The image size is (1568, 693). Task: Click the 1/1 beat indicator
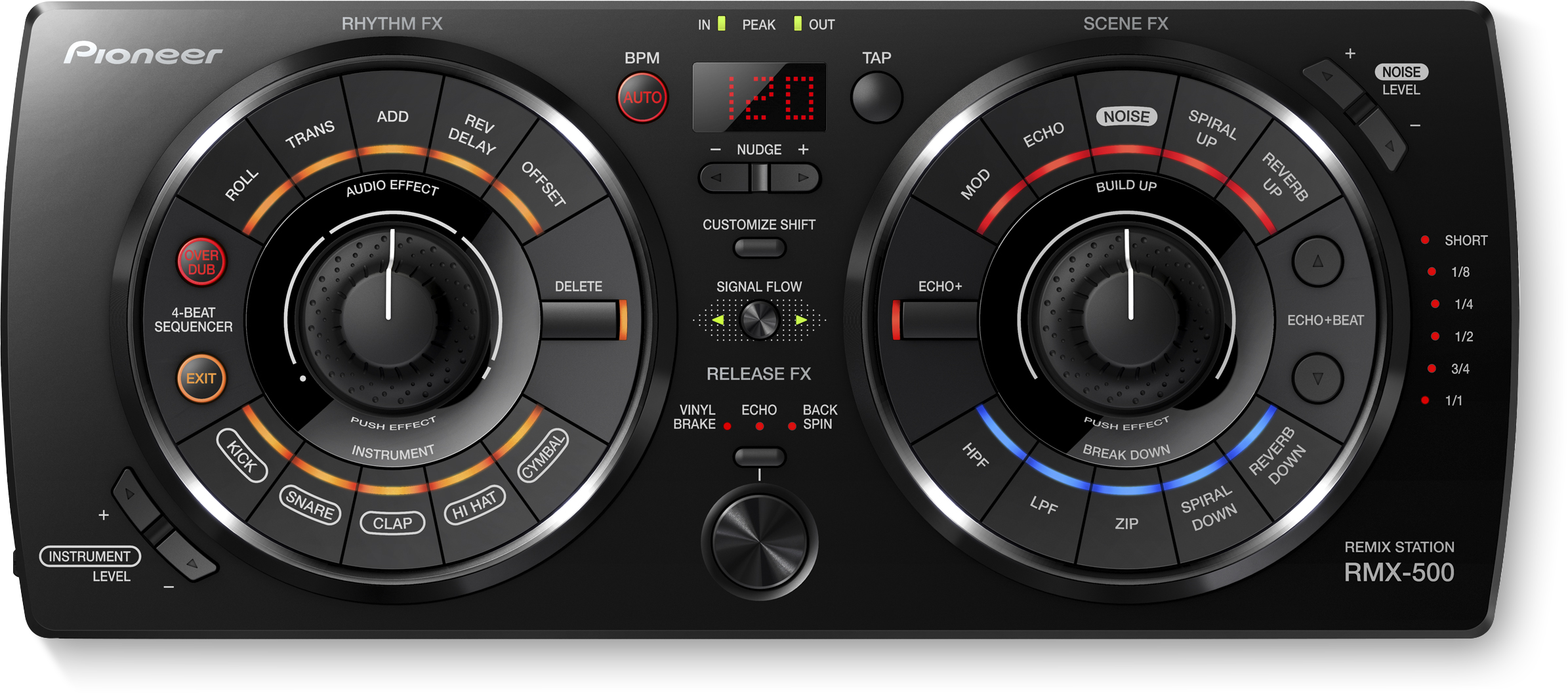pyautogui.click(x=1425, y=400)
